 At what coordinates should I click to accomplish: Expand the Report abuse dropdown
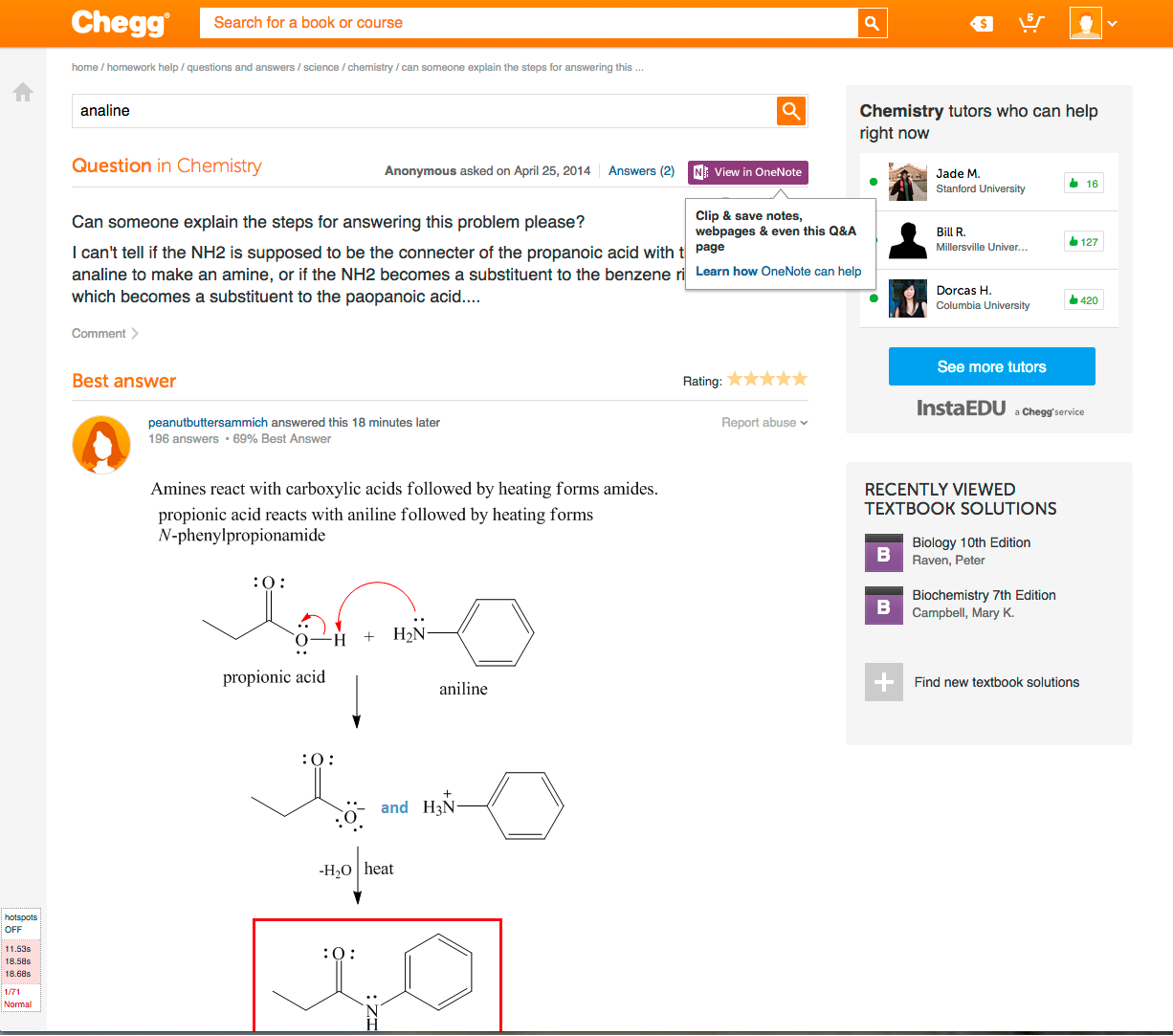point(764,423)
